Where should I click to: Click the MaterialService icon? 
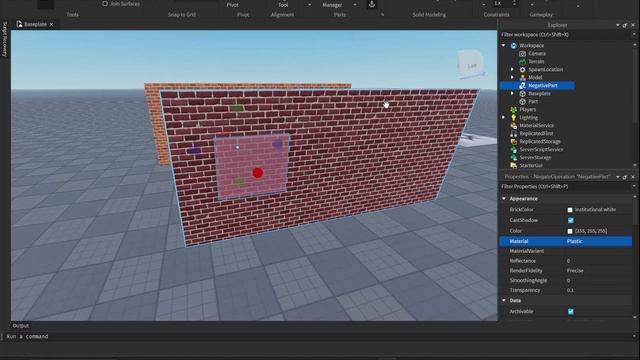(513, 126)
